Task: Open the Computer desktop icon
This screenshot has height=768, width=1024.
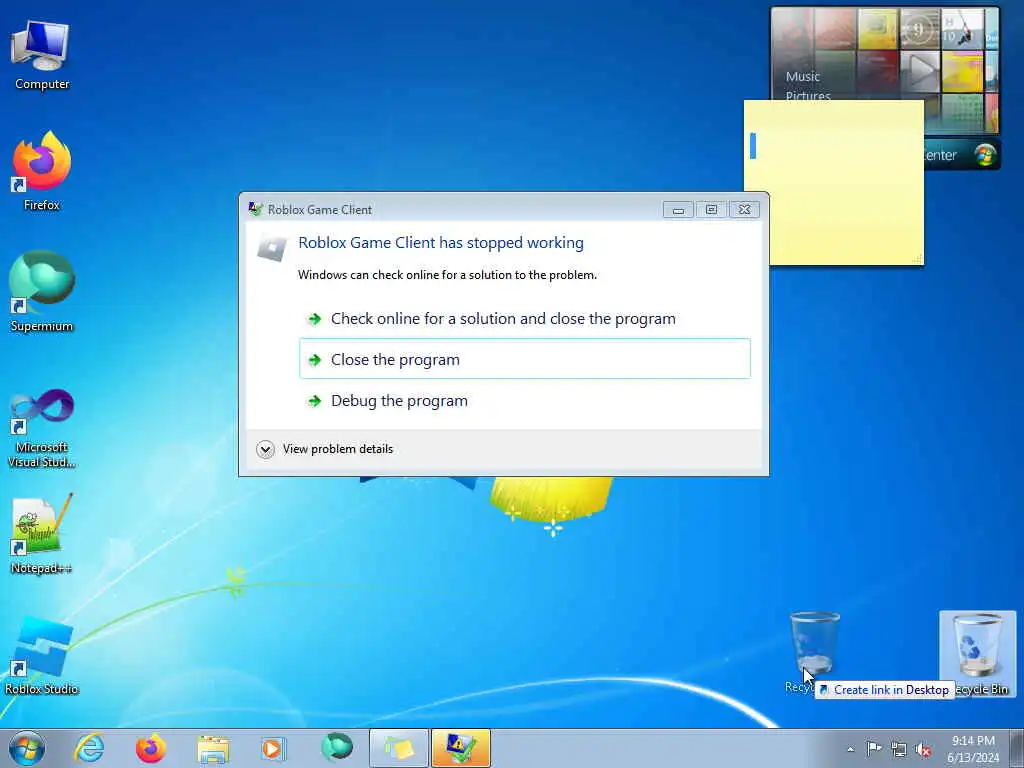Action: pyautogui.click(x=42, y=56)
